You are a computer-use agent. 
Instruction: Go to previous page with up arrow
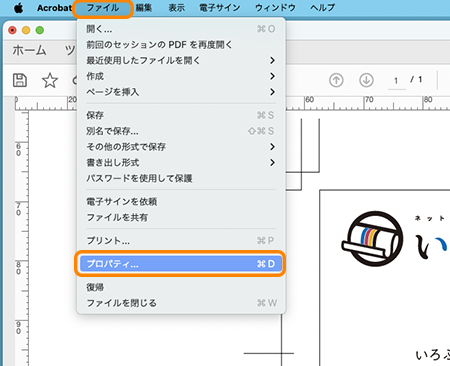tap(336, 80)
